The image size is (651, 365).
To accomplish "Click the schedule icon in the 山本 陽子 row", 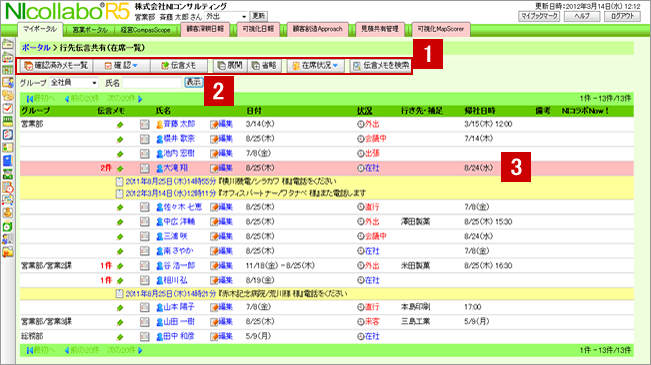I will pyautogui.click(x=144, y=307).
